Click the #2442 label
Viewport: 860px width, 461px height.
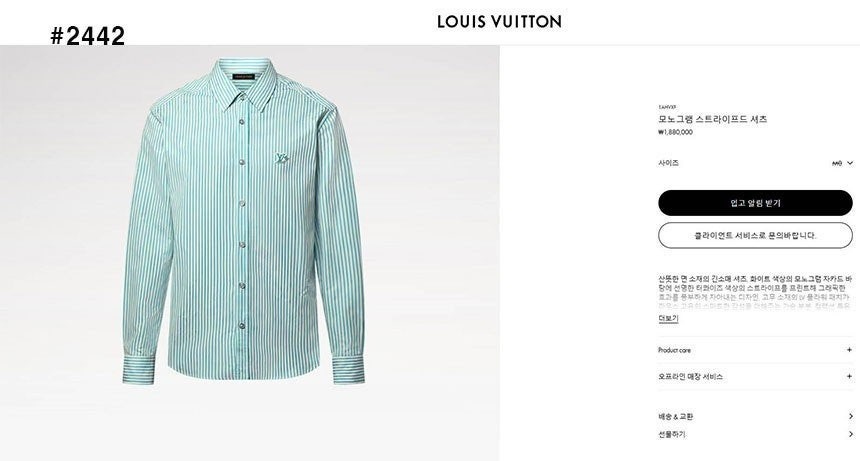pos(88,36)
